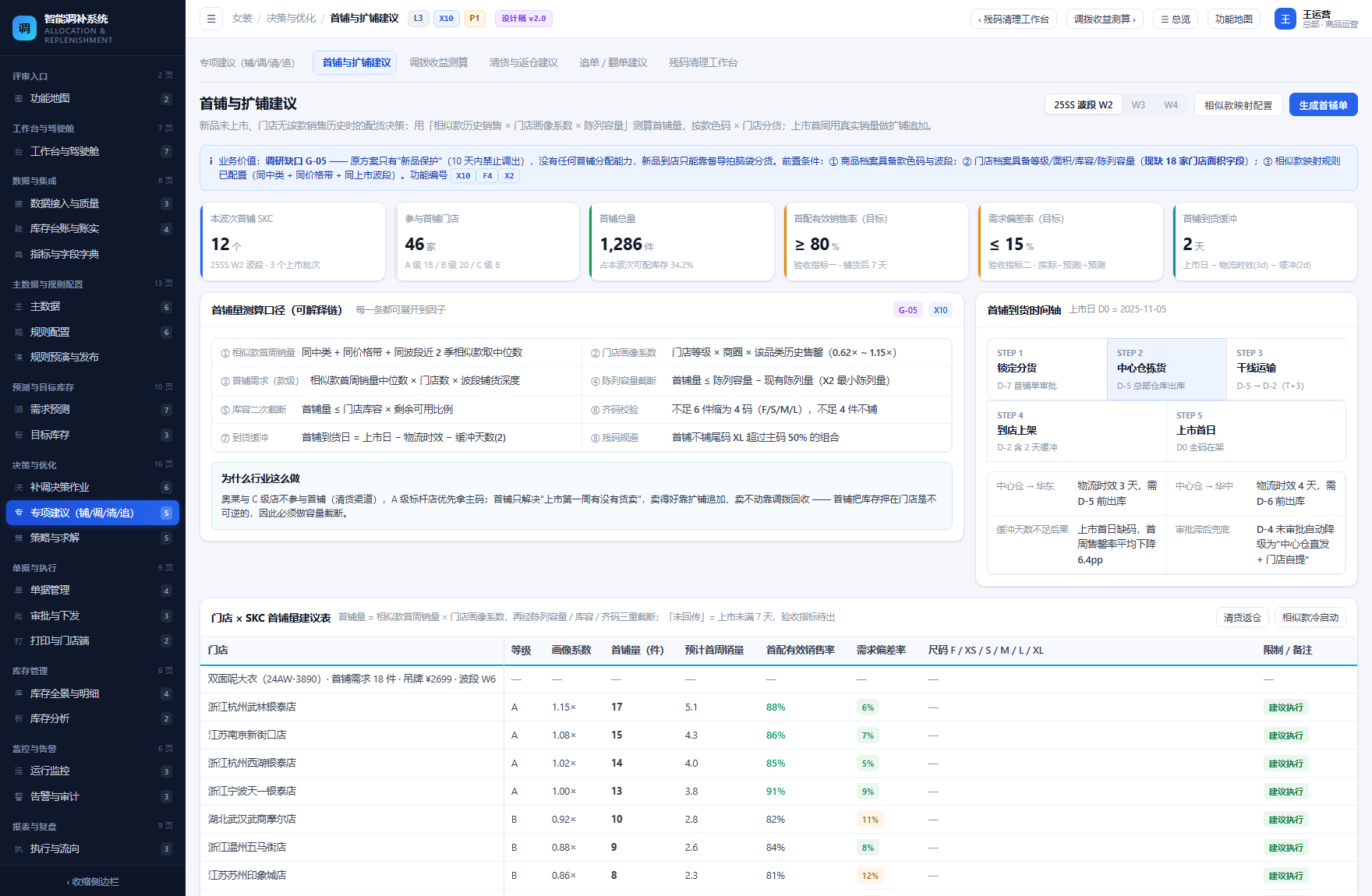
Task: Open 工作台与驾驶舱 sidebar item
Action: pyautogui.click(x=93, y=152)
